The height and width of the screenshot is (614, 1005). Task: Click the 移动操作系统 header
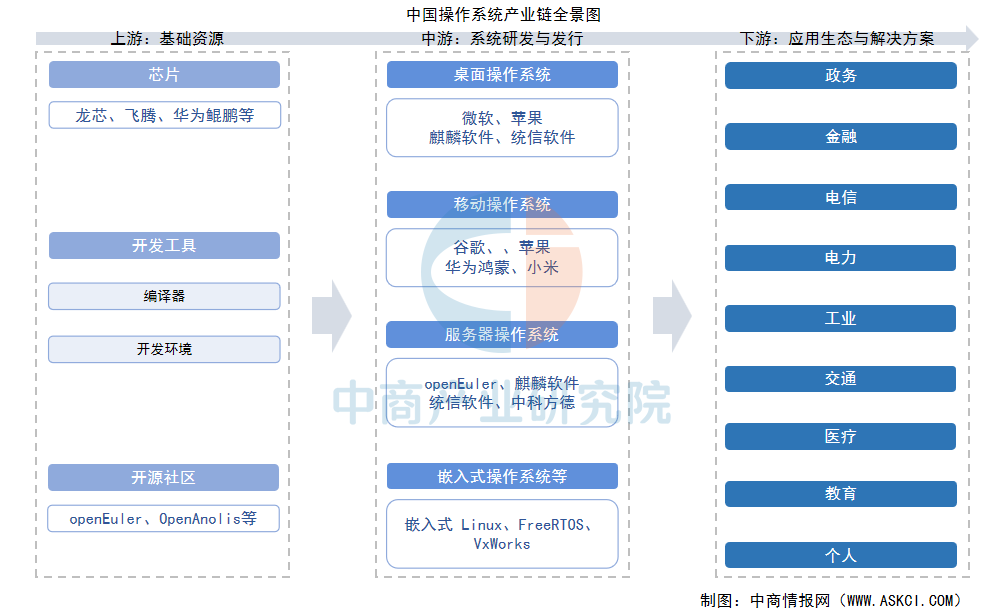(x=502, y=204)
